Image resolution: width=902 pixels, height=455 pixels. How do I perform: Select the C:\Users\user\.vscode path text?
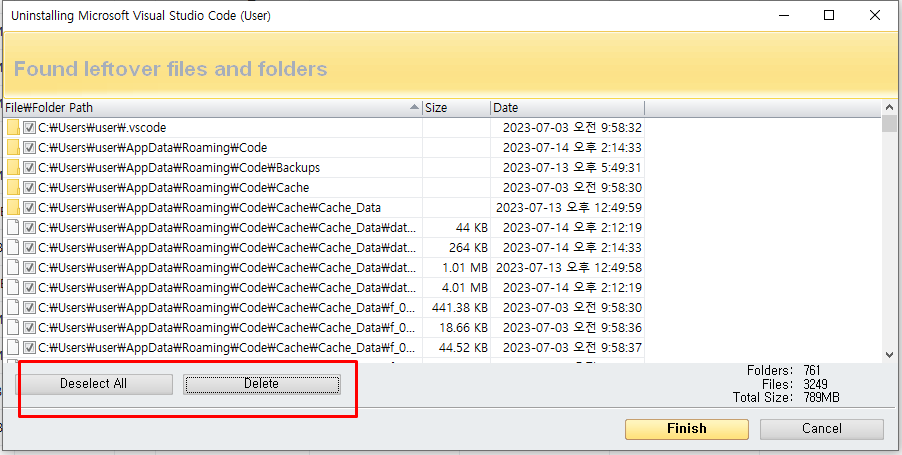click(x=102, y=128)
